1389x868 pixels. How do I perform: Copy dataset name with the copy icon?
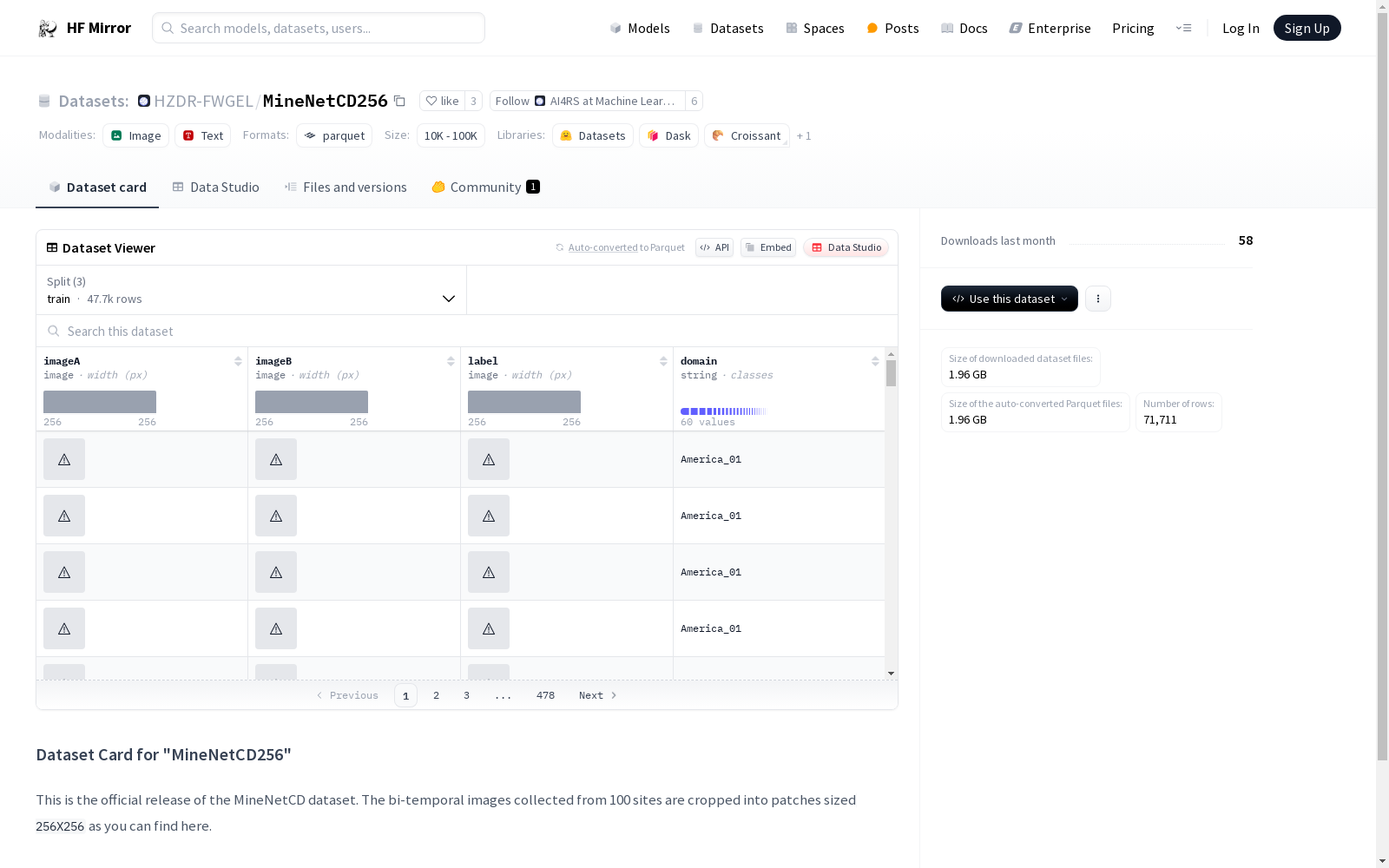(x=399, y=101)
